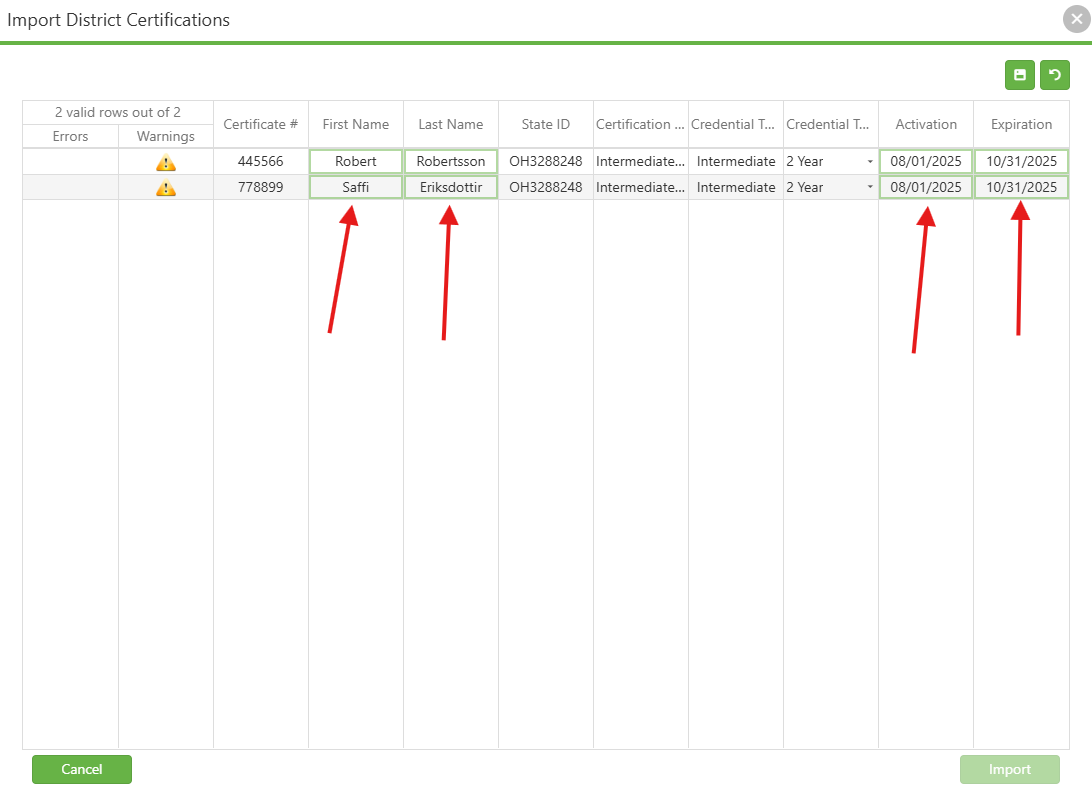Click the Import District Certifications title

pos(118,20)
